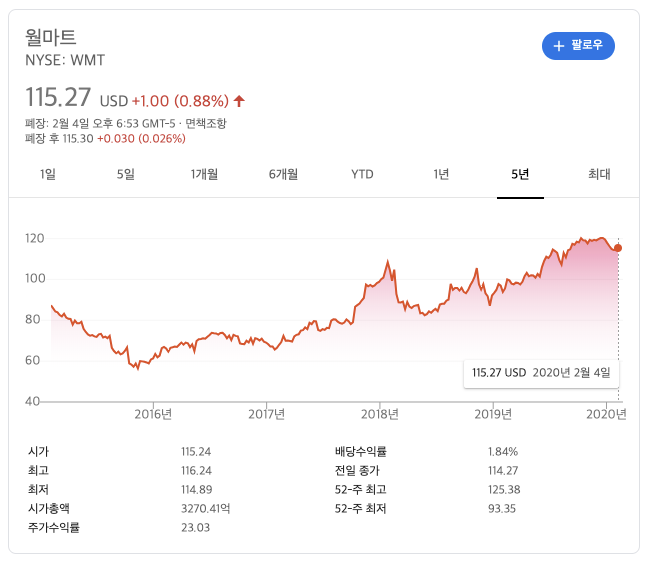Image resolution: width=648 pixels, height=563 pixels.
Task: Choose the 1년 time range
Action: pyautogui.click(x=441, y=174)
